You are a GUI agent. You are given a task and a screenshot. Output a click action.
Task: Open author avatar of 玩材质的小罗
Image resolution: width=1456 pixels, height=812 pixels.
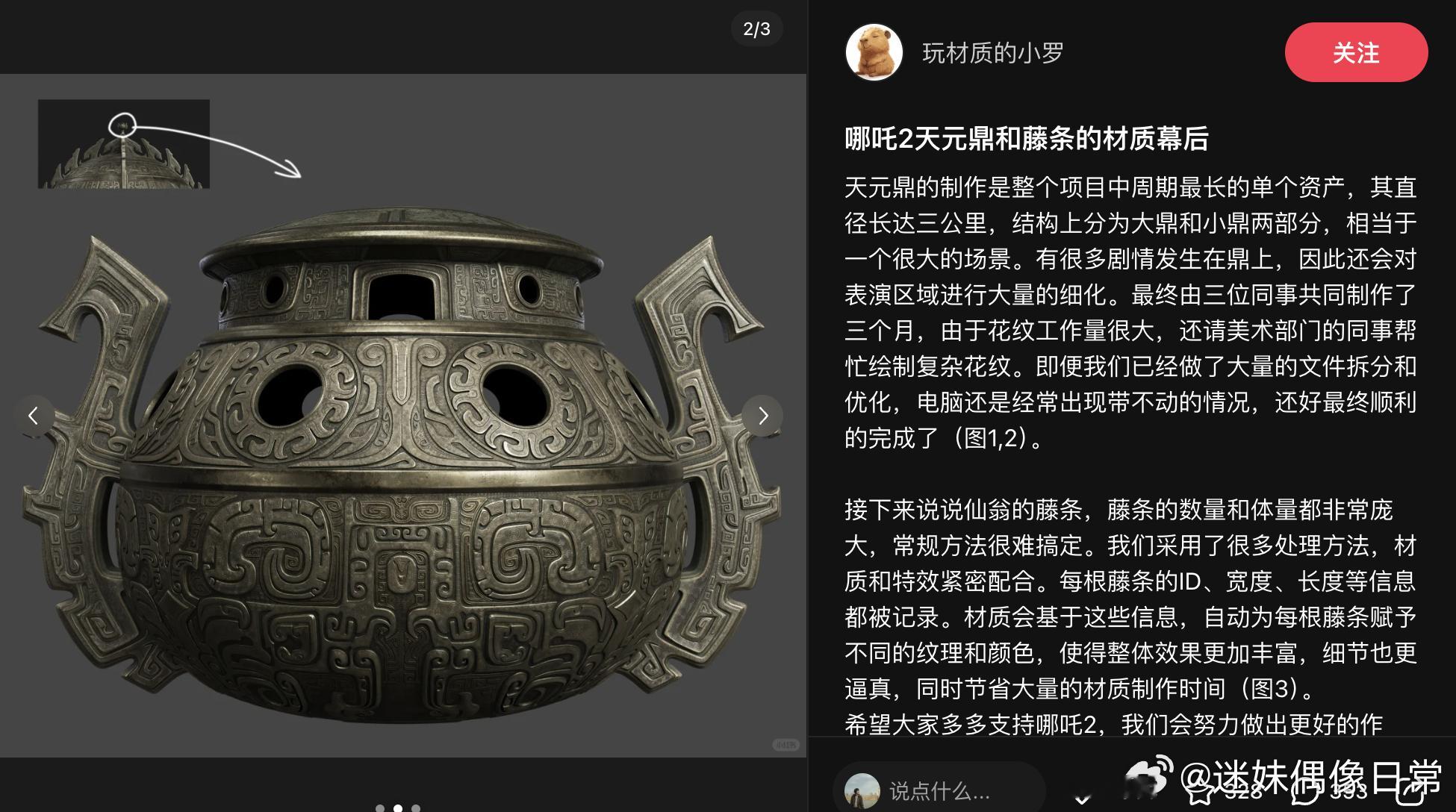point(874,52)
